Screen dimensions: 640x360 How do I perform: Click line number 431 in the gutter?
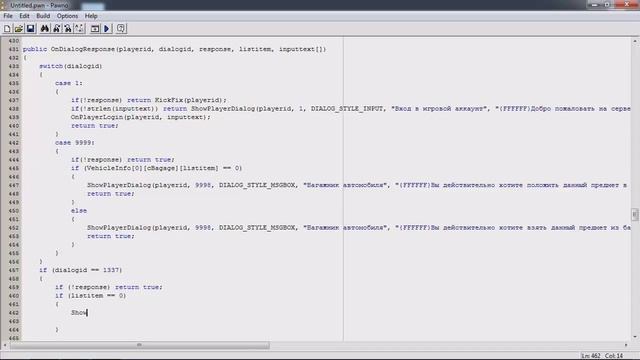[x=14, y=49]
